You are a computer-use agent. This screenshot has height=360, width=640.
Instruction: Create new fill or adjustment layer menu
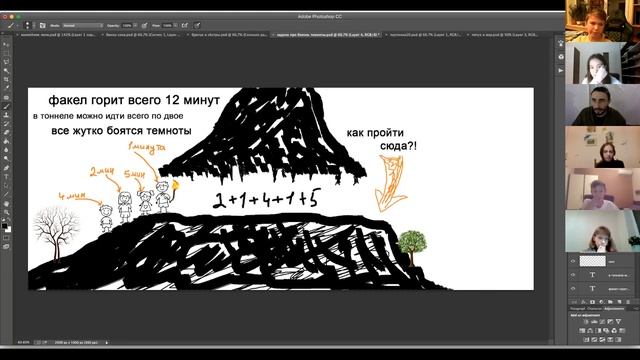click(x=601, y=302)
